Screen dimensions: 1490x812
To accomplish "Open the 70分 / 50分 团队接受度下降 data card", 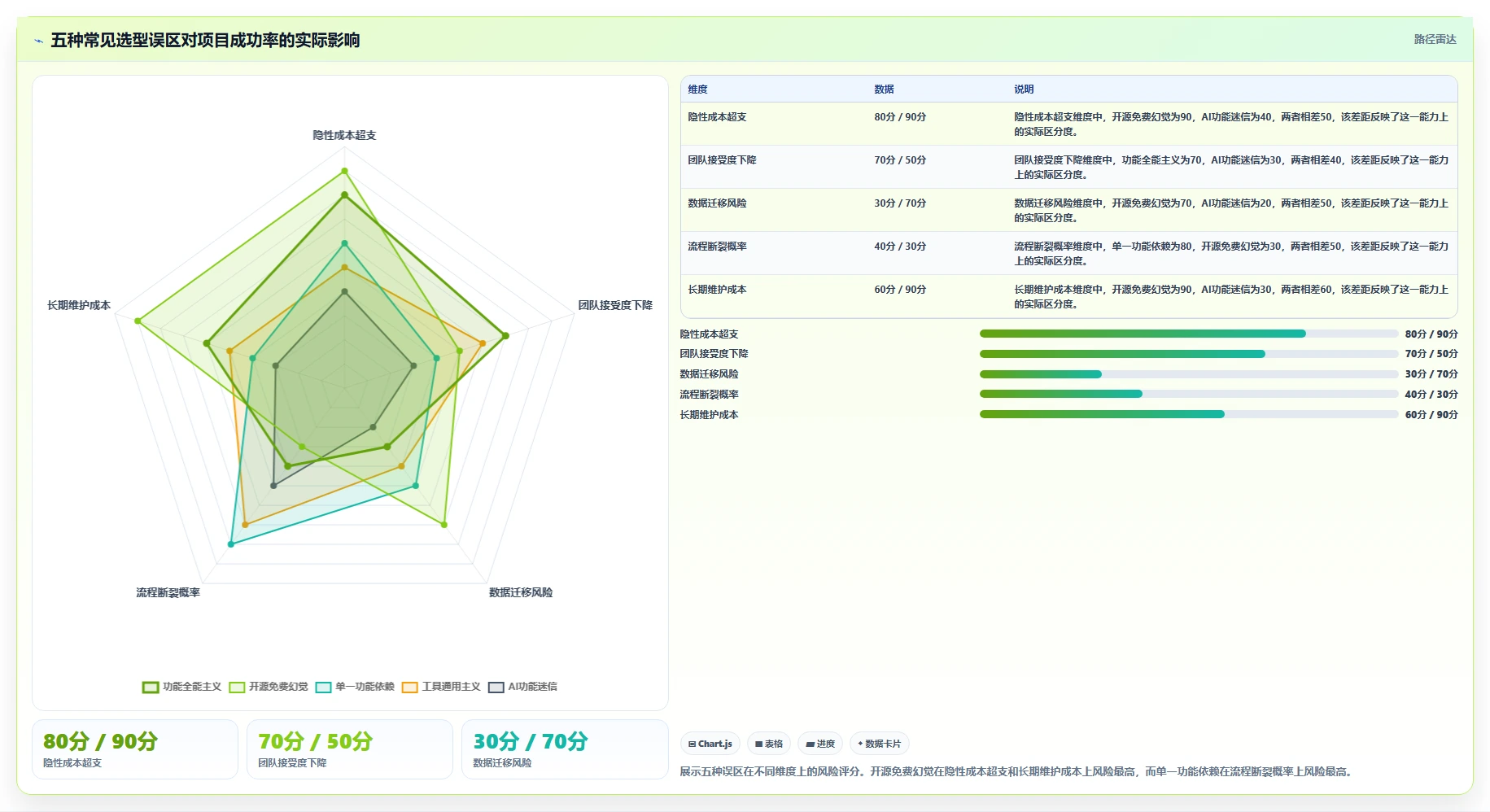I will pyautogui.click(x=350, y=749).
